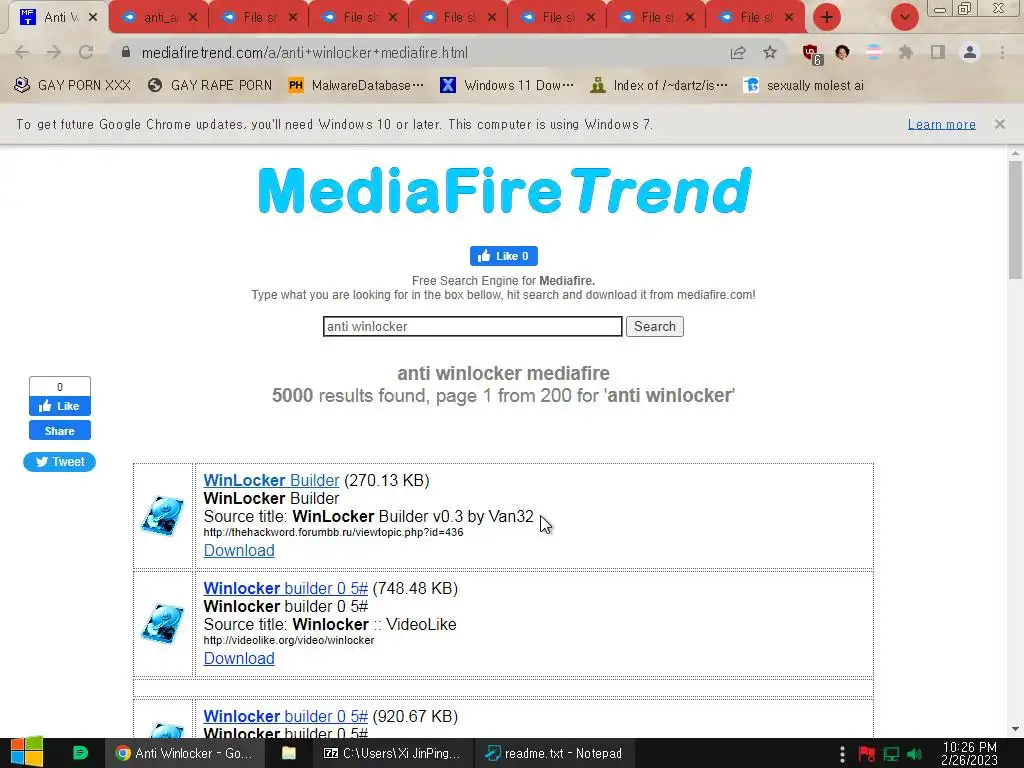The image size is (1024, 768).
Task: Click the scrollbar up arrow
Action: pyautogui.click(x=1015, y=153)
